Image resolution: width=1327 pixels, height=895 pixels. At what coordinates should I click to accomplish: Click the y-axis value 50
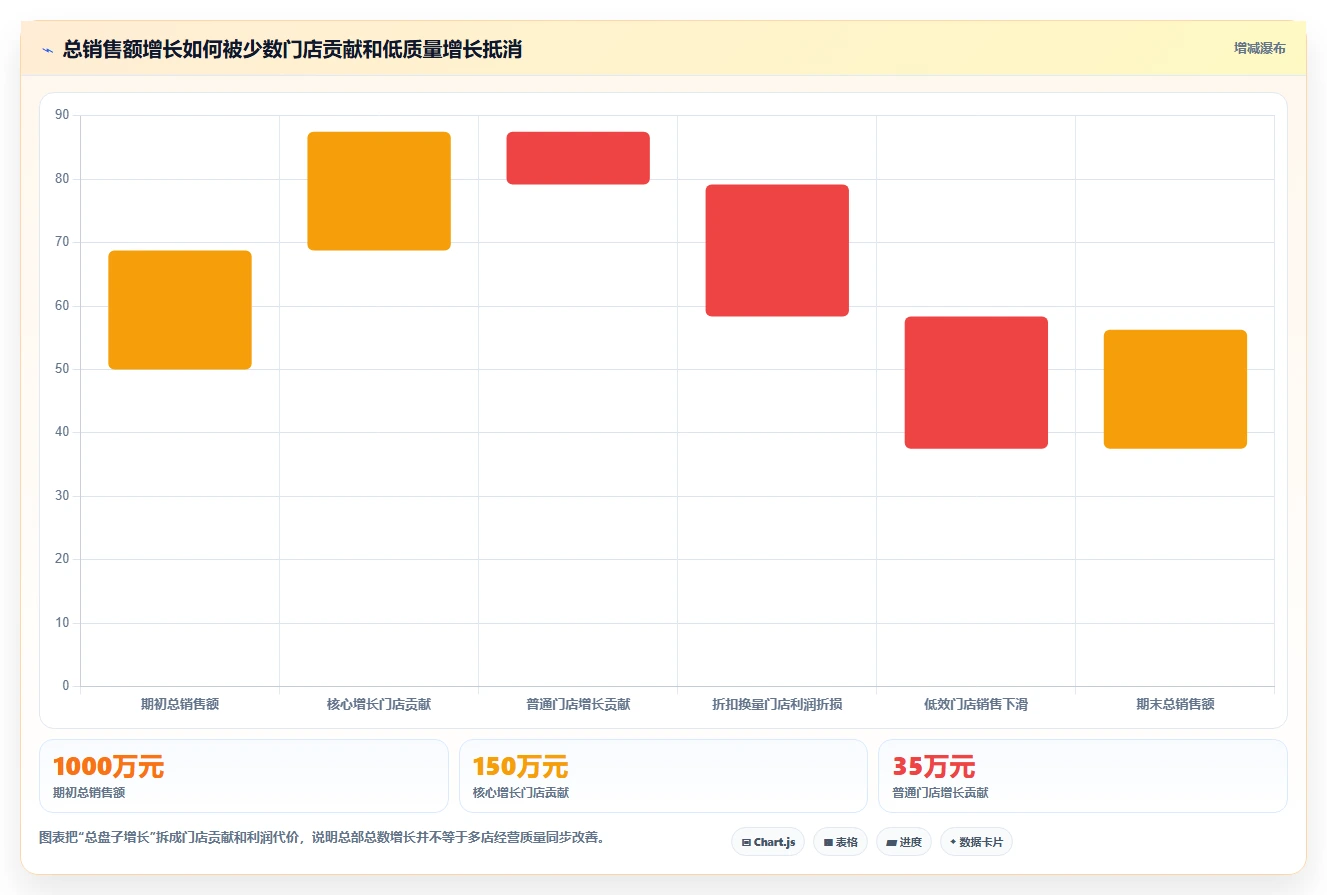(x=62, y=369)
